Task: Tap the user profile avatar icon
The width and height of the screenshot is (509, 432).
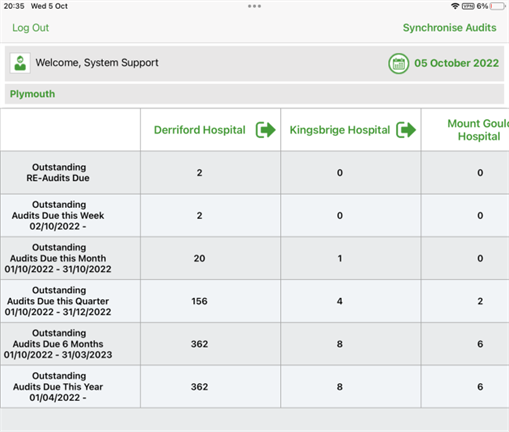Action: [20, 63]
